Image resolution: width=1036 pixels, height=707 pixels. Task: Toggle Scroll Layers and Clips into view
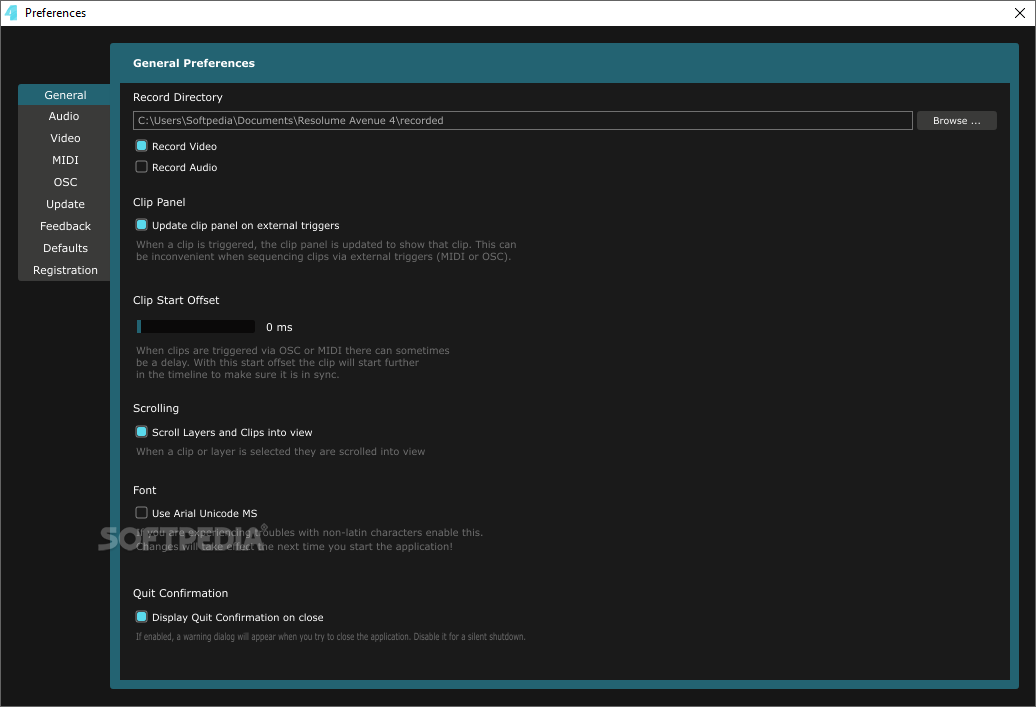(141, 432)
